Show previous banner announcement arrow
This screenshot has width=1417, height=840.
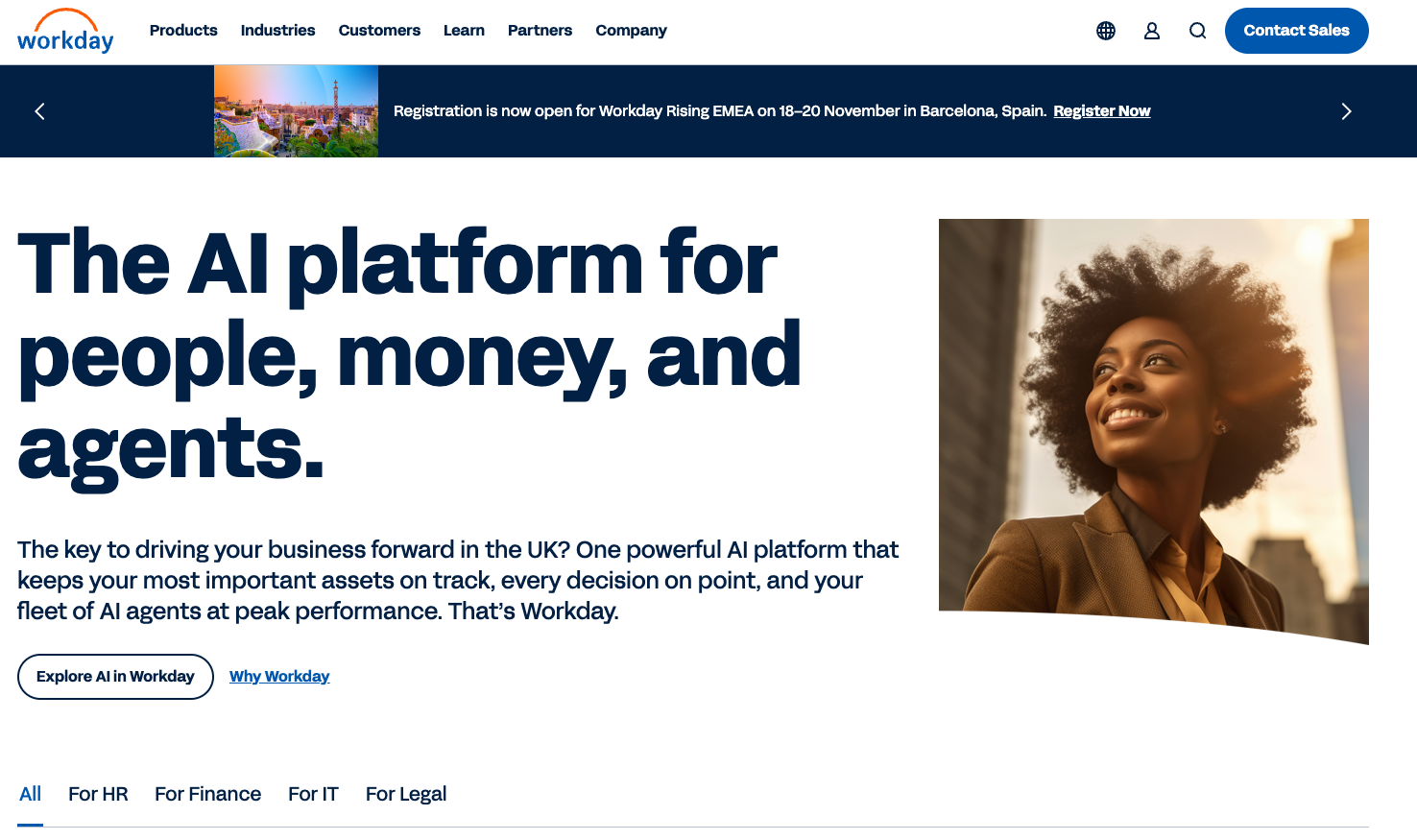(39, 111)
